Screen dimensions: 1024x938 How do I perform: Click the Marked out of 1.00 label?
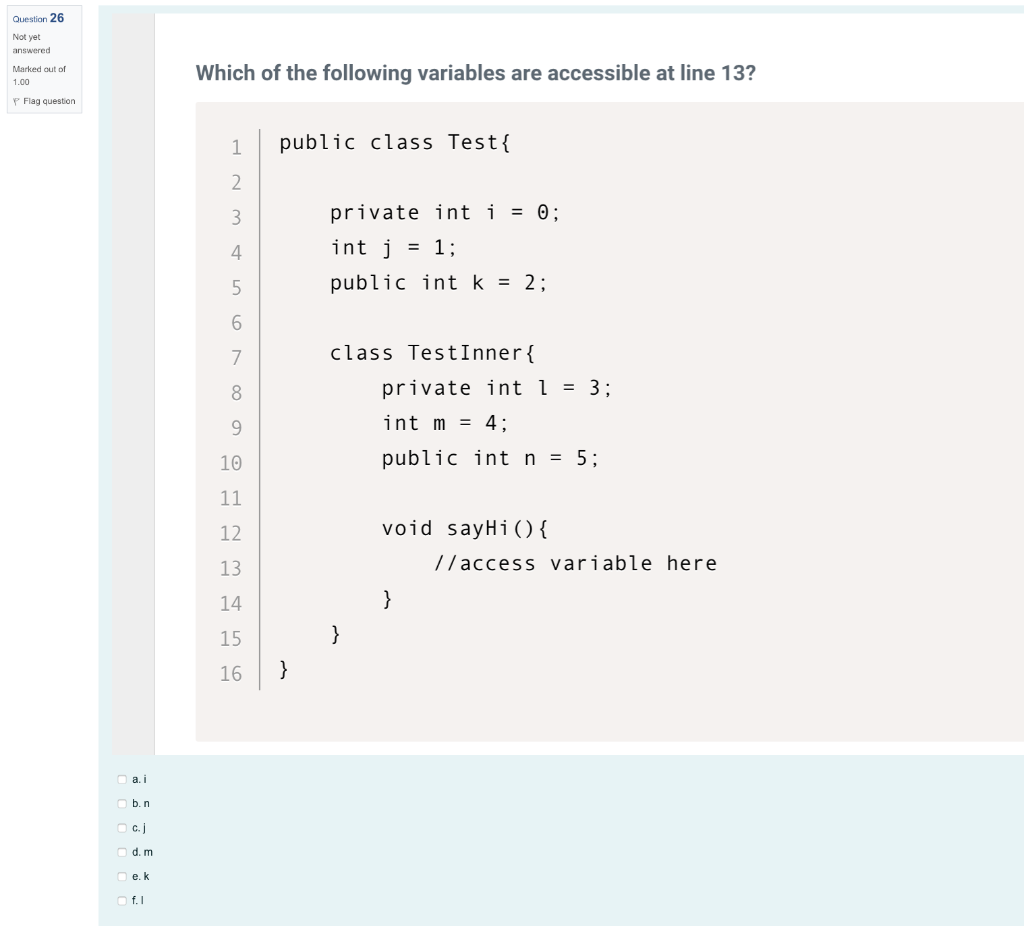[39, 75]
